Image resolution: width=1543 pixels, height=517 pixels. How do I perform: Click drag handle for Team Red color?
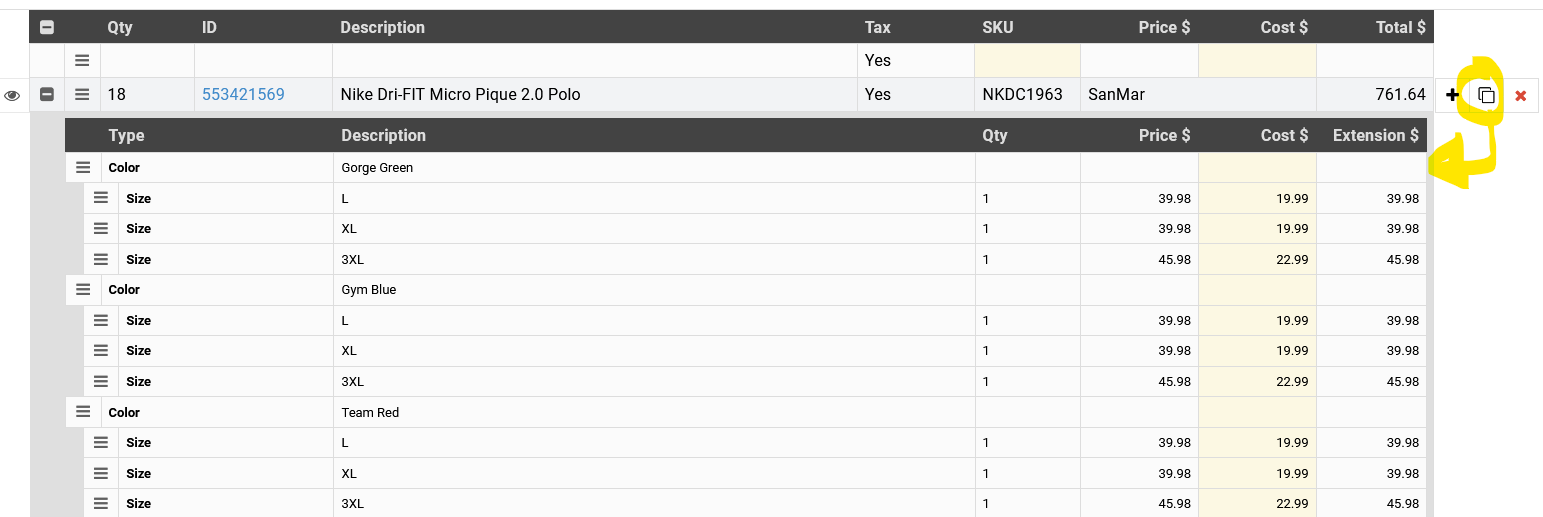pyautogui.click(x=83, y=412)
